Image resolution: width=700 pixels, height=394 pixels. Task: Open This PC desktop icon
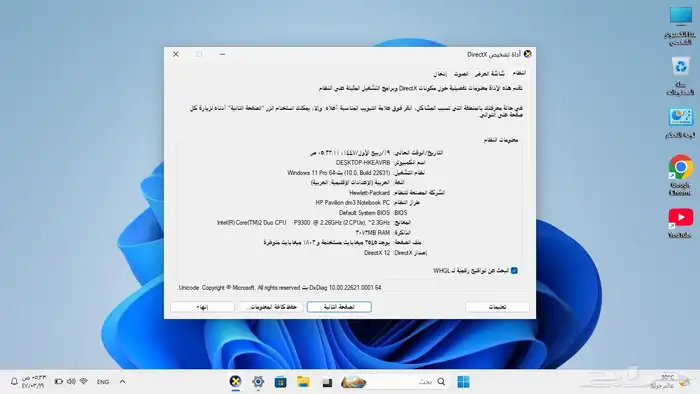click(680, 25)
